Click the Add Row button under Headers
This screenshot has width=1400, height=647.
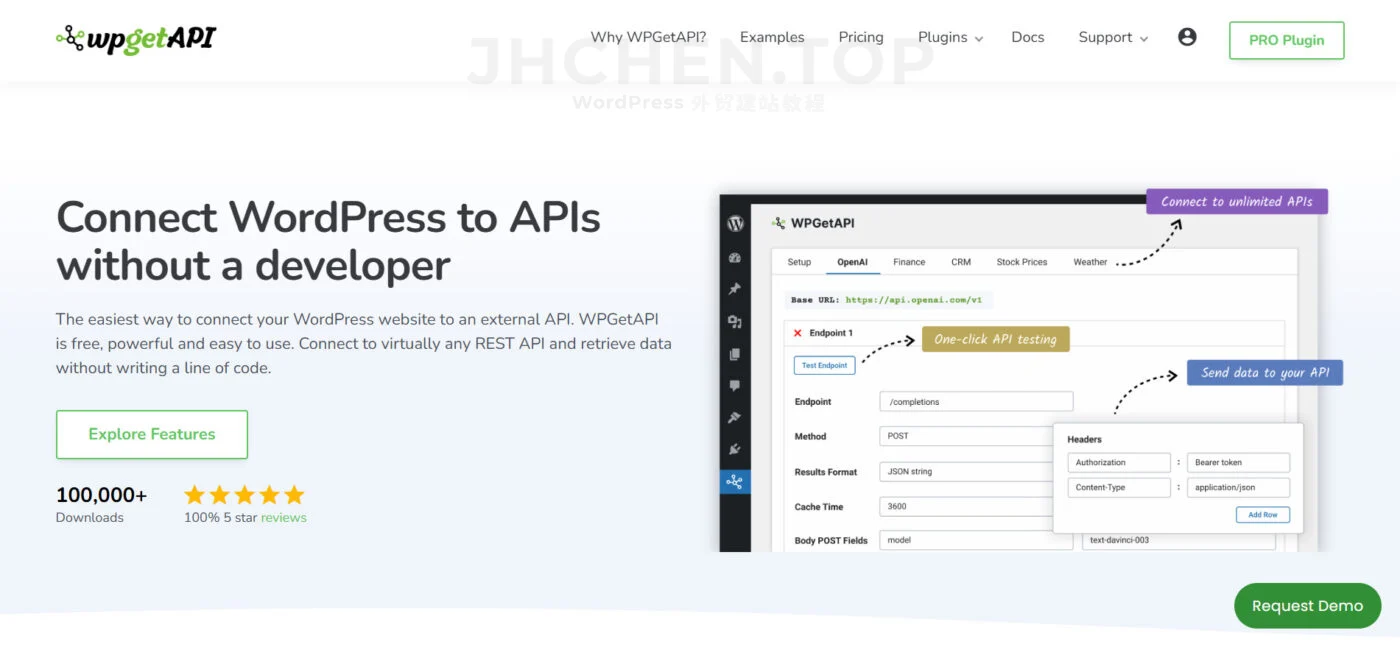1263,515
